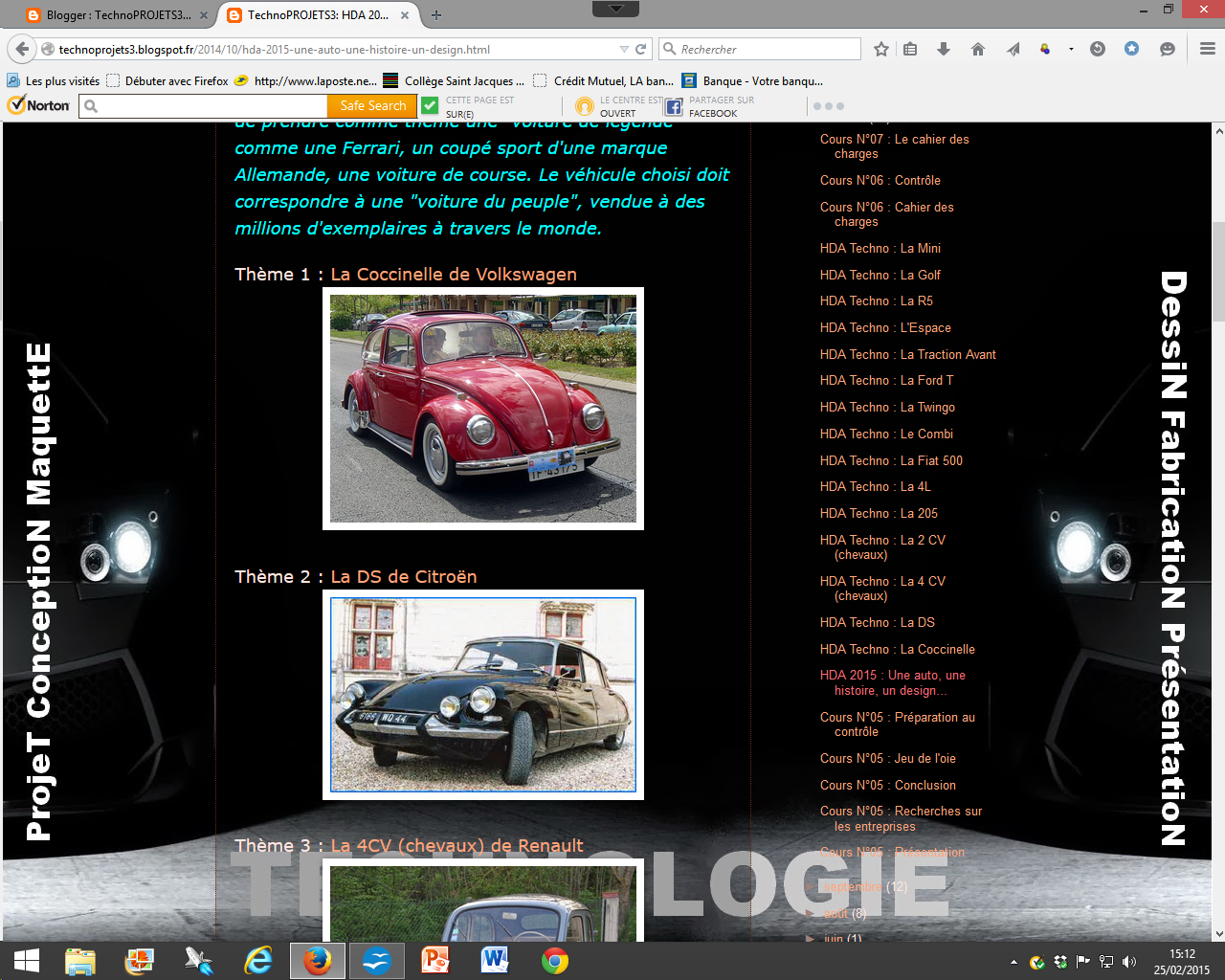Click the Partager sur Facebook icon
The image size is (1225, 980).
click(x=674, y=106)
